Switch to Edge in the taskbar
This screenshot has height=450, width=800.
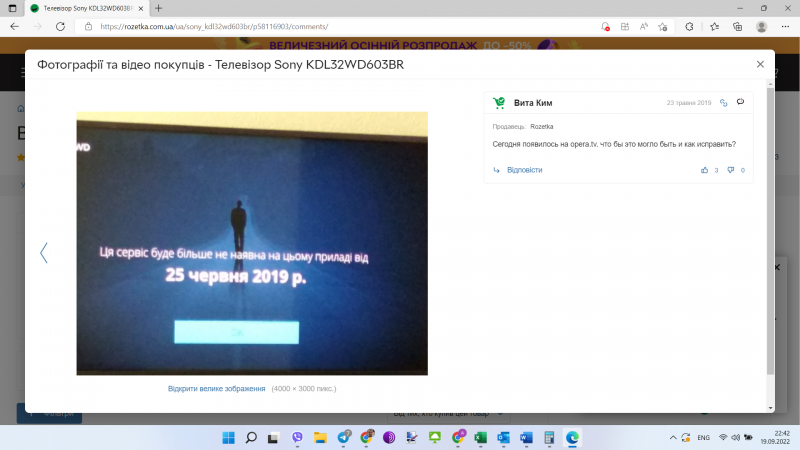click(x=572, y=438)
